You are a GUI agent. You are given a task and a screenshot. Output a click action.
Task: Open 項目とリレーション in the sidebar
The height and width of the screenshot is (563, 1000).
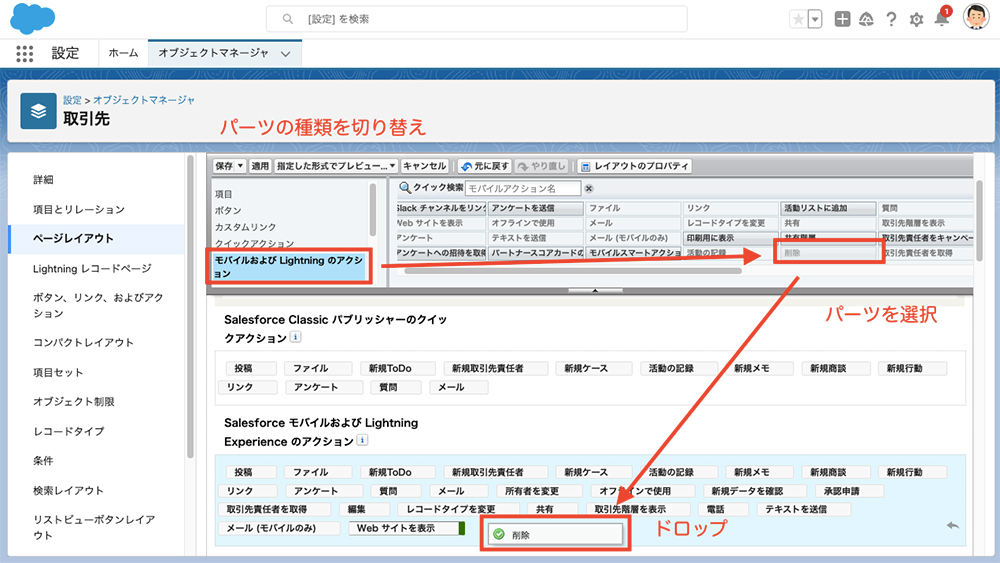pyautogui.click(x=79, y=209)
